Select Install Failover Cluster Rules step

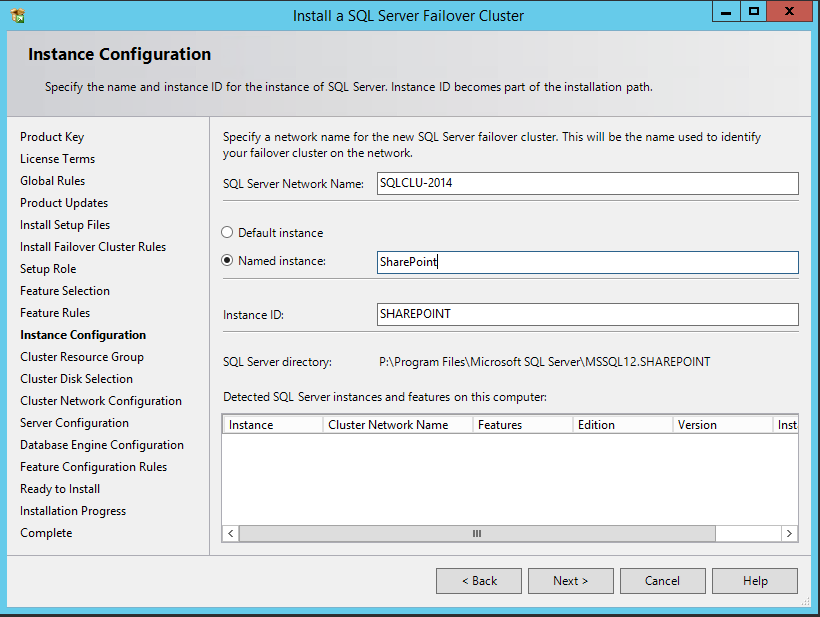coord(93,247)
